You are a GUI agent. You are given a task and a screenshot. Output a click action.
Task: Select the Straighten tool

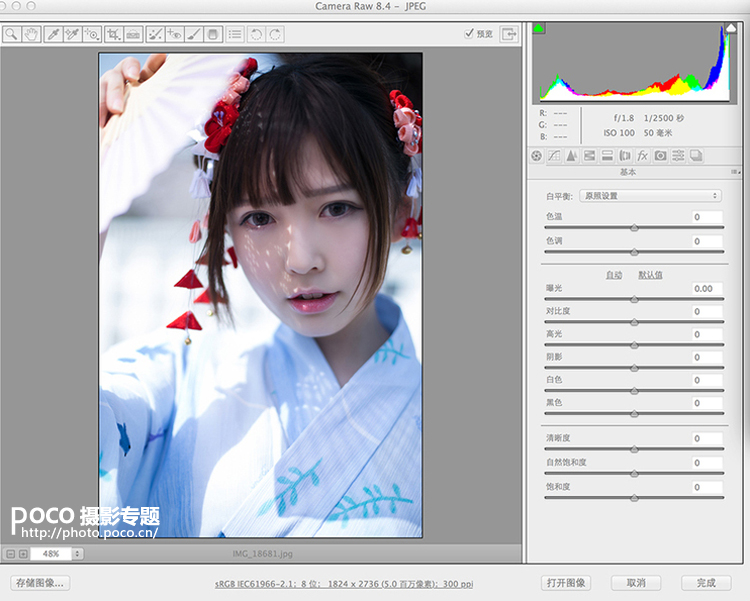tap(133, 34)
